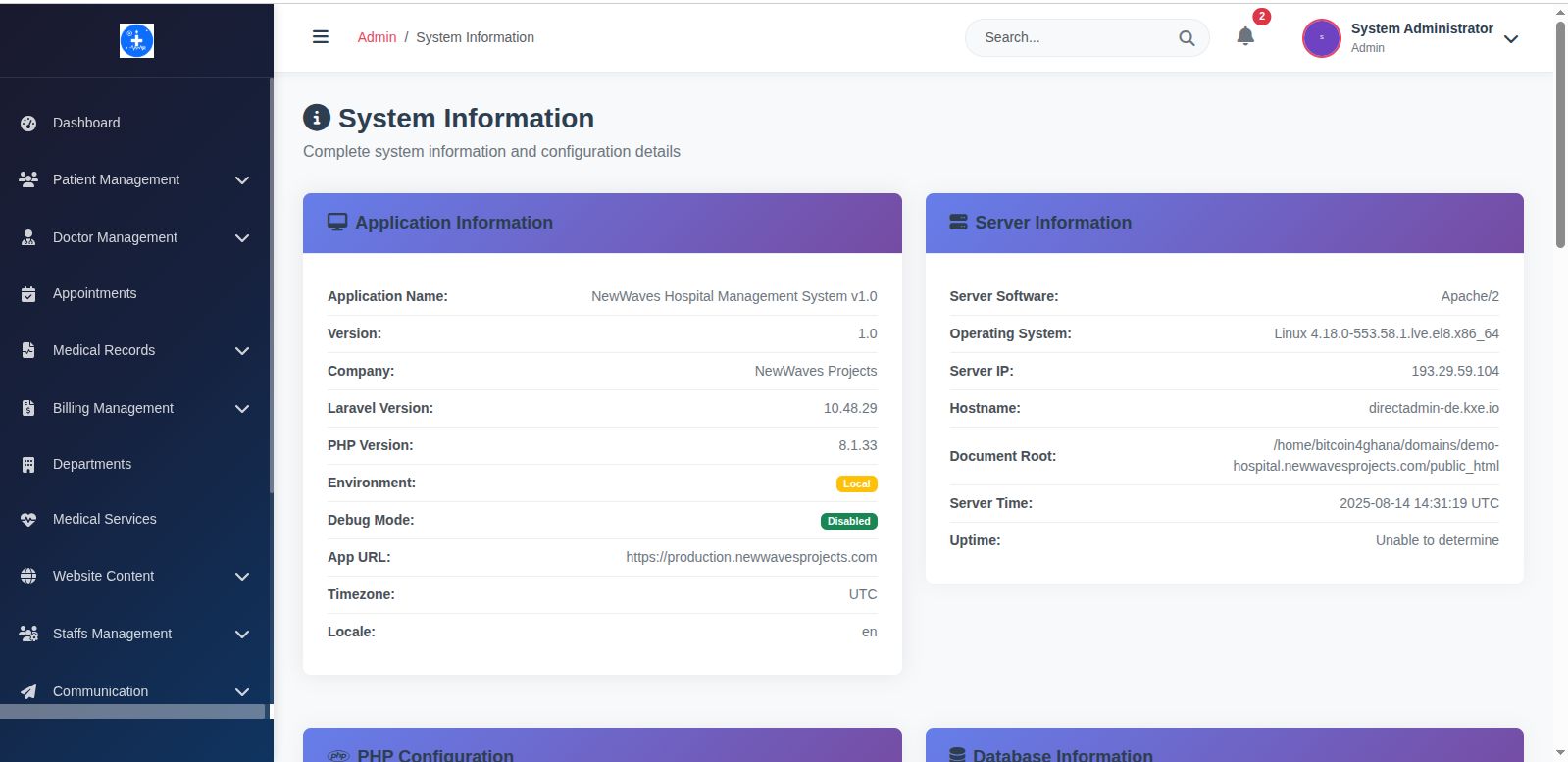Click the Dashboard gauge icon
The width and height of the screenshot is (1568, 762).
point(28,124)
